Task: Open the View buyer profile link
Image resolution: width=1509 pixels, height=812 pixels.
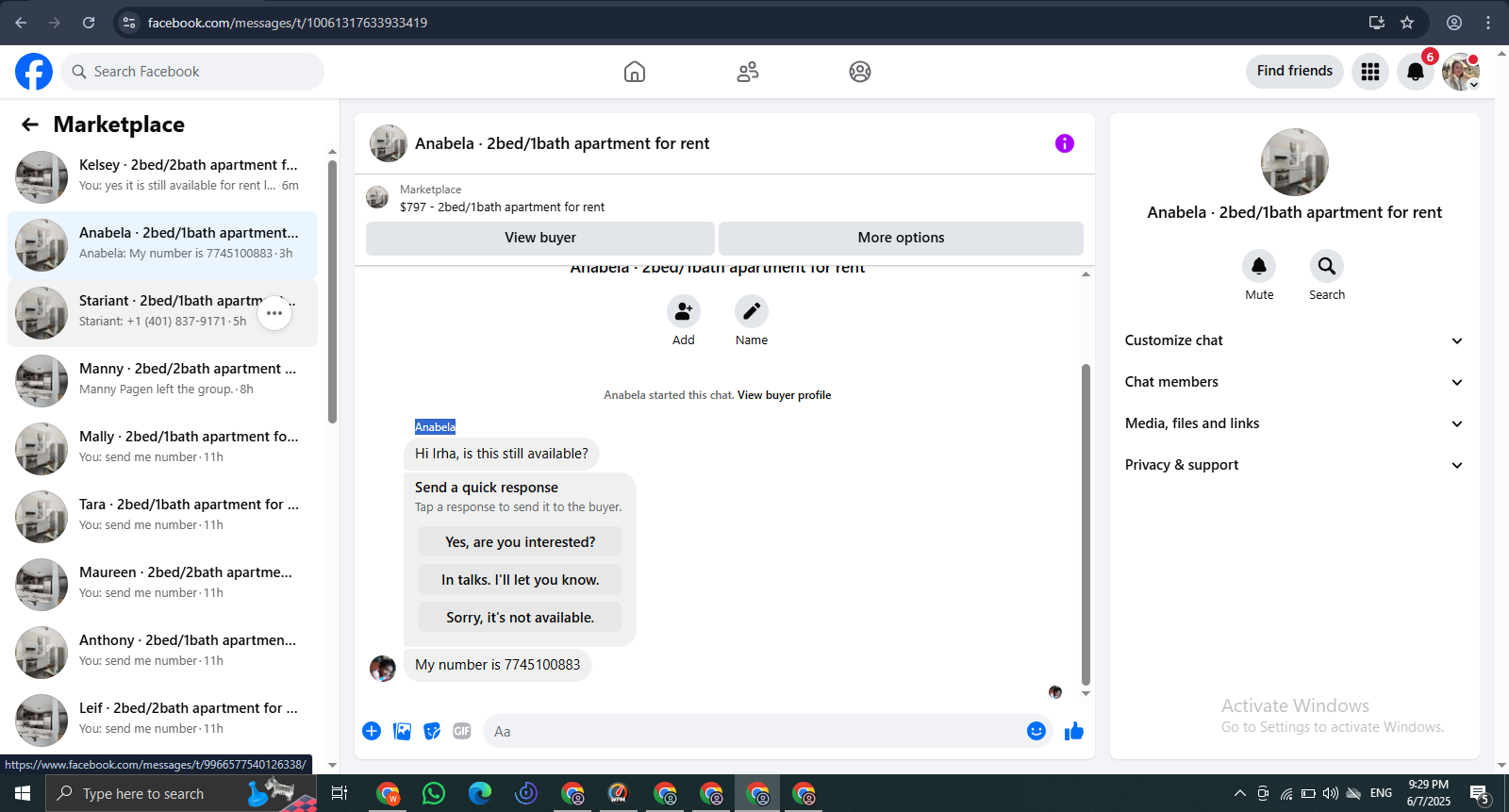Action: coord(784,395)
